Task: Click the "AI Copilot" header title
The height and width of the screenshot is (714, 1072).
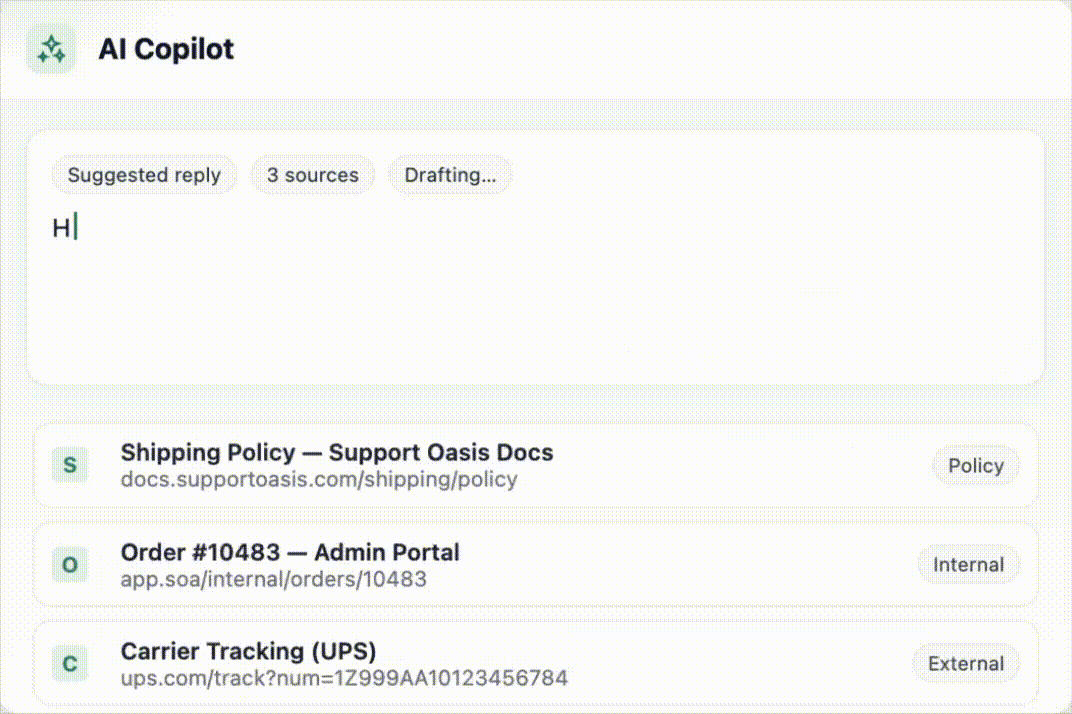Action: click(166, 48)
